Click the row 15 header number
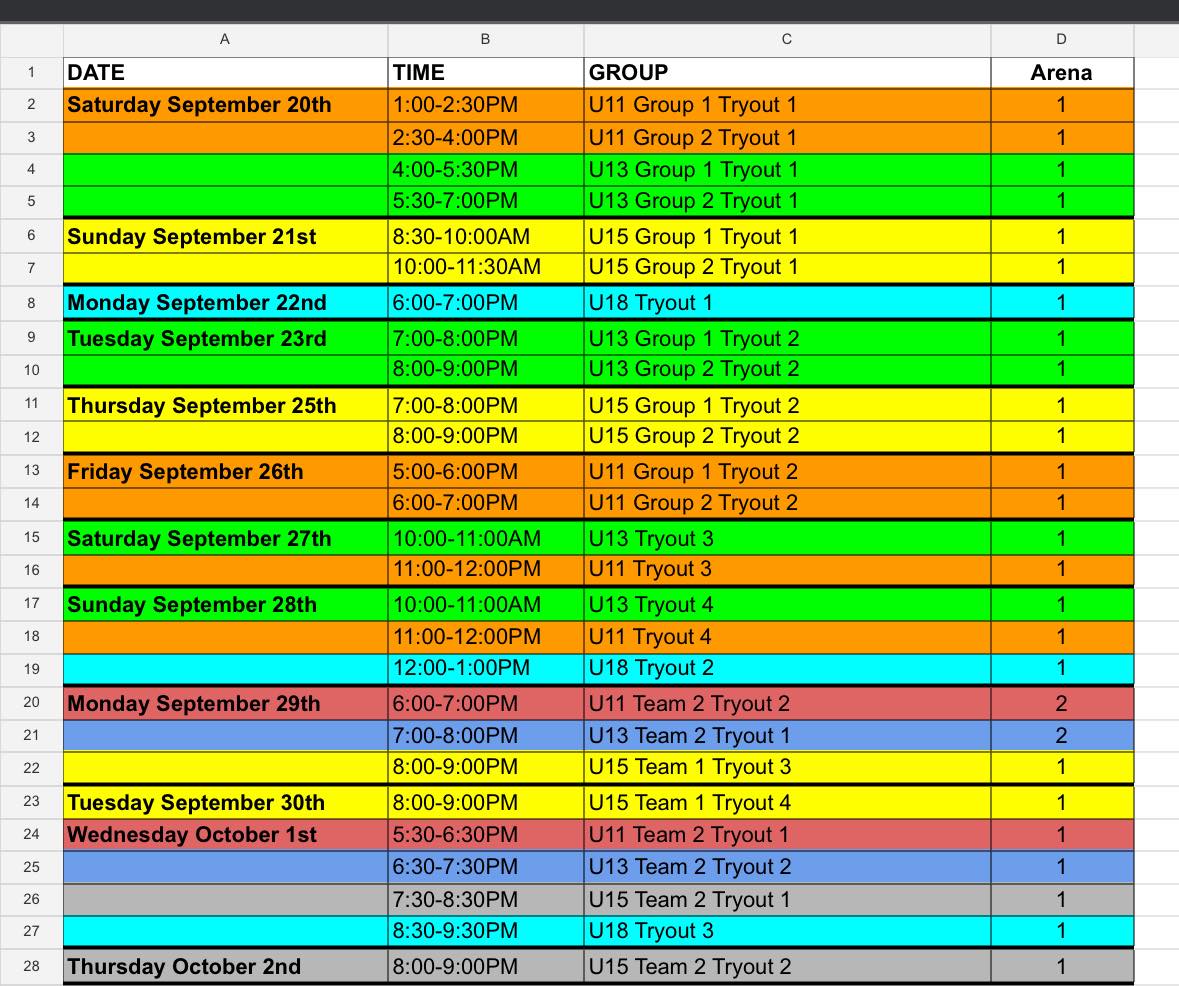Viewport: 1179px width, 986px height. 31,538
